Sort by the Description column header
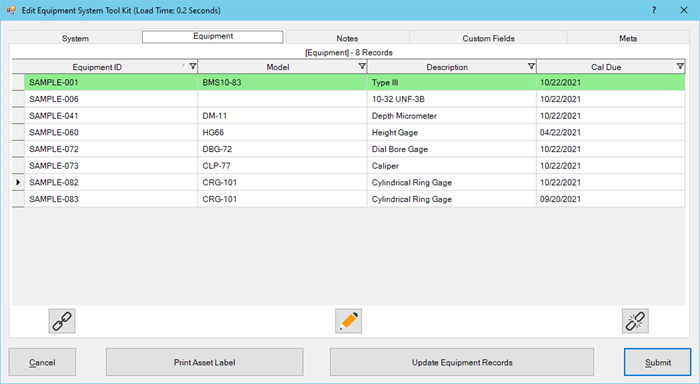The height and width of the screenshot is (384, 700). coord(447,67)
